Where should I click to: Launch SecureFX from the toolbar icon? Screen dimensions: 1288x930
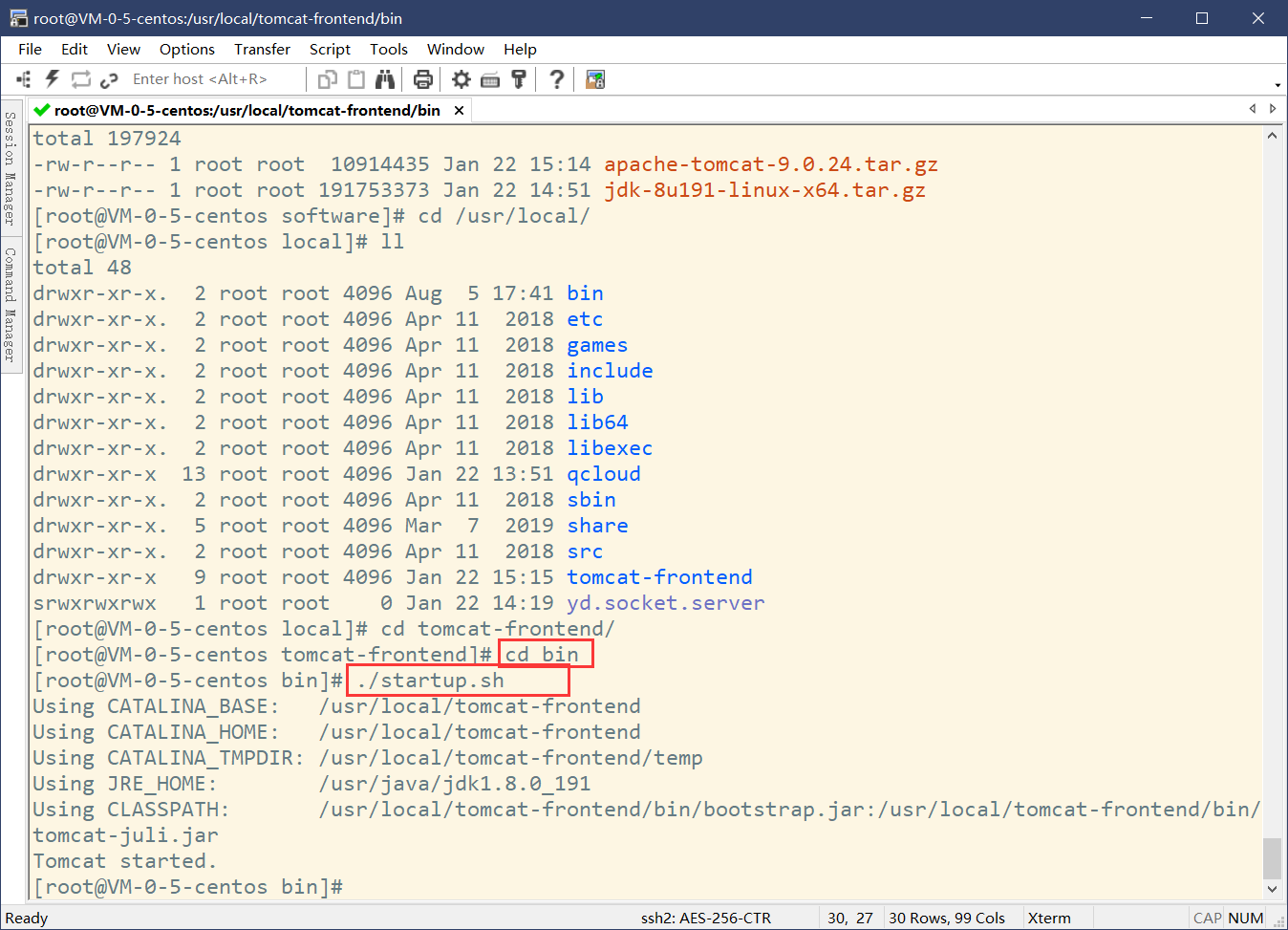[595, 79]
